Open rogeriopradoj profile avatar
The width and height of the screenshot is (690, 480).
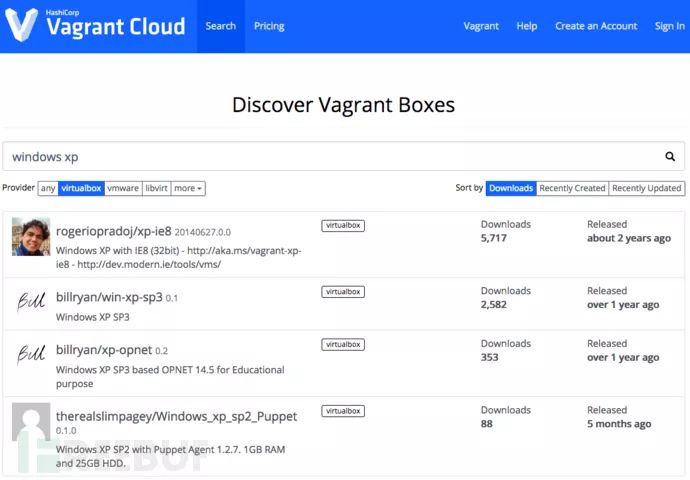click(31, 237)
